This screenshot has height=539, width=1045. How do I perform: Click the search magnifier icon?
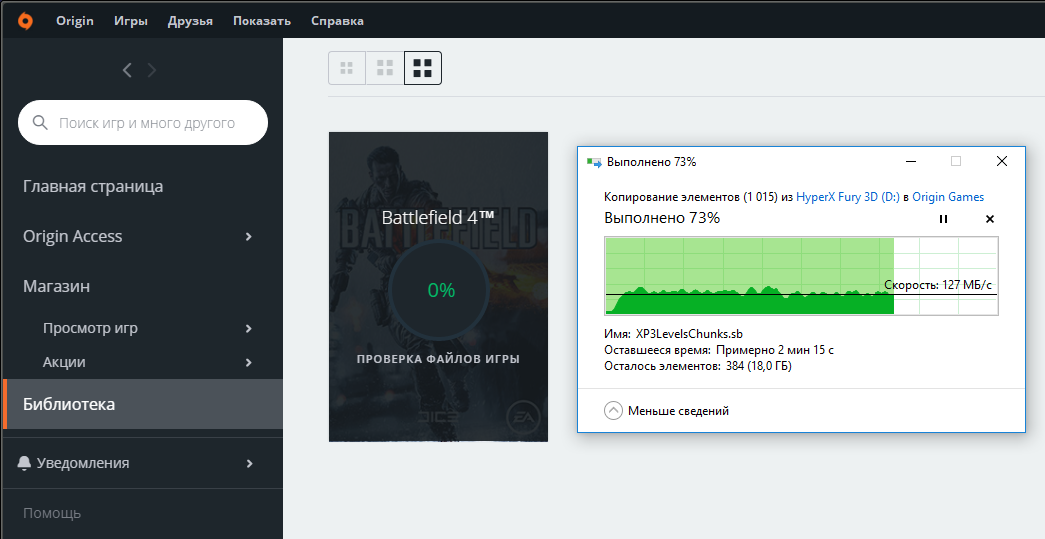tap(40, 123)
